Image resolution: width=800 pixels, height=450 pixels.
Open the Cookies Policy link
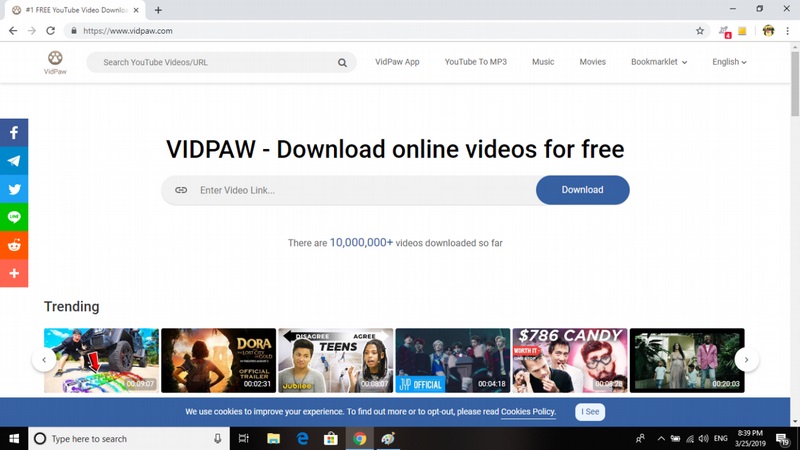coord(528,412)
